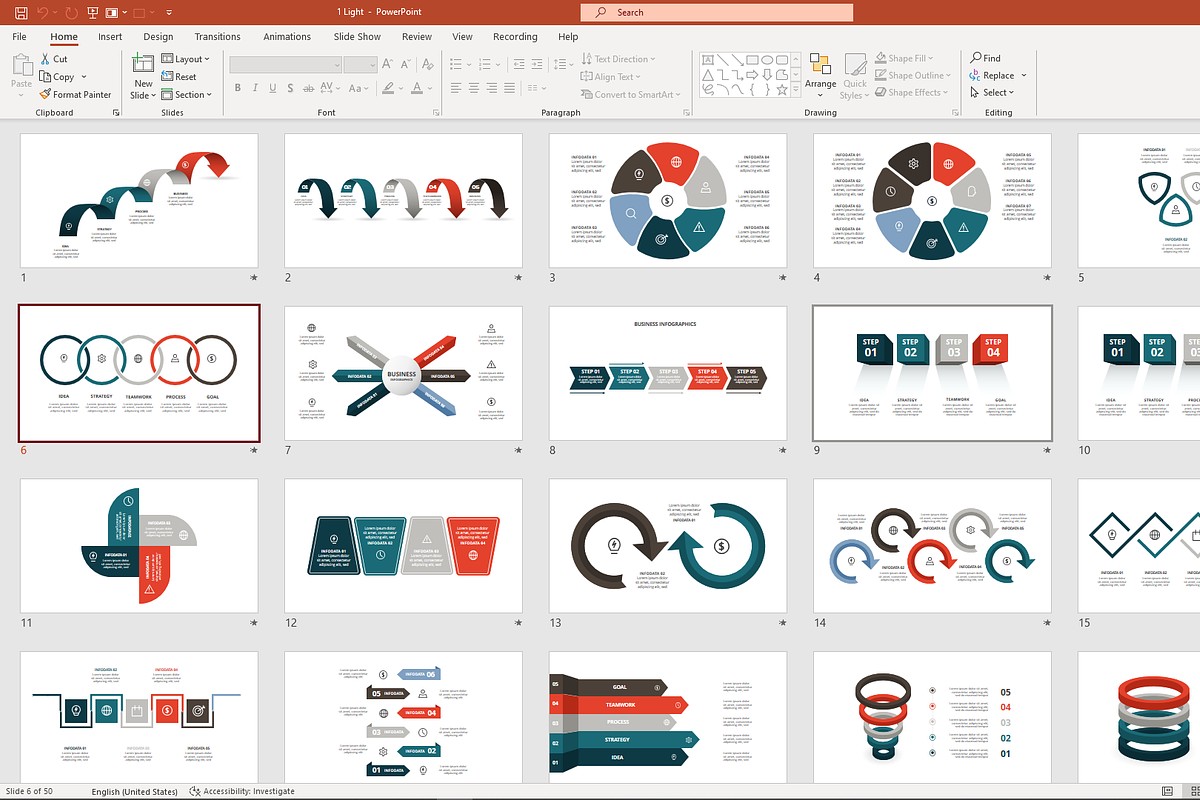Click Decrease Font Size icon
Viewport: 1200px width, 800px height.
click(x=406, y=64)
